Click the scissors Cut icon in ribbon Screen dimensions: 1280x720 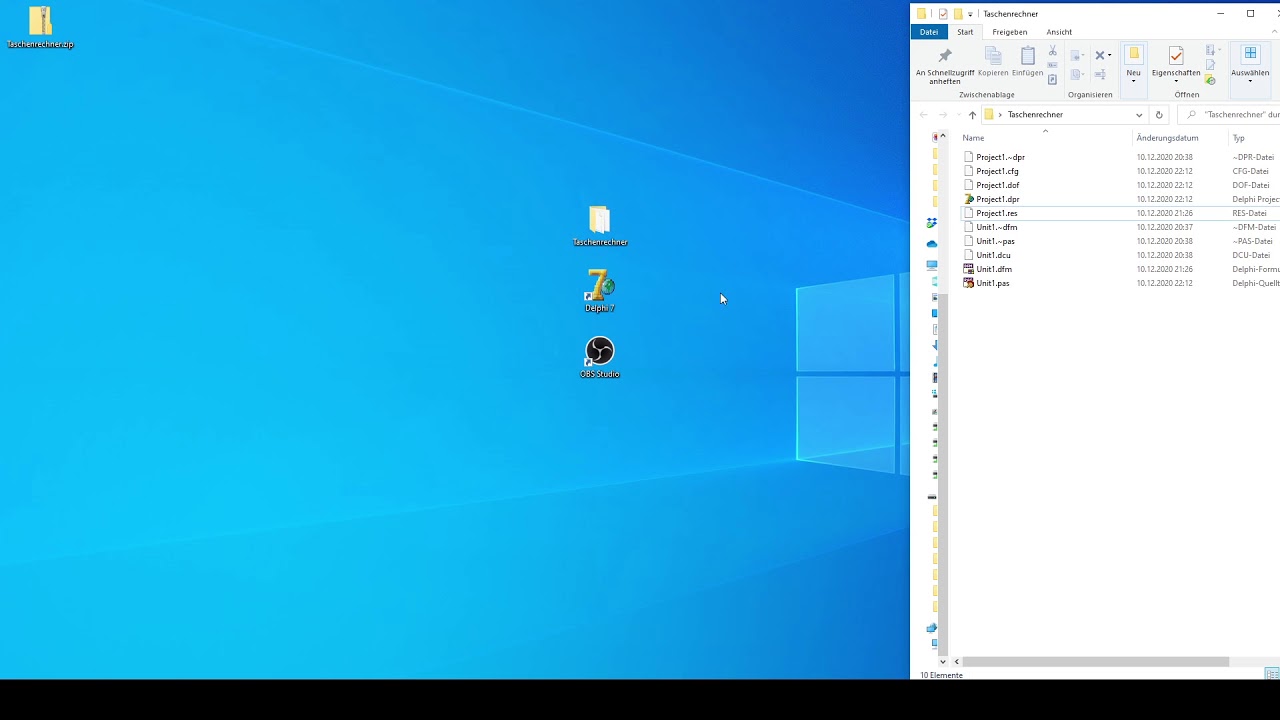click(x=1052, y=50)
